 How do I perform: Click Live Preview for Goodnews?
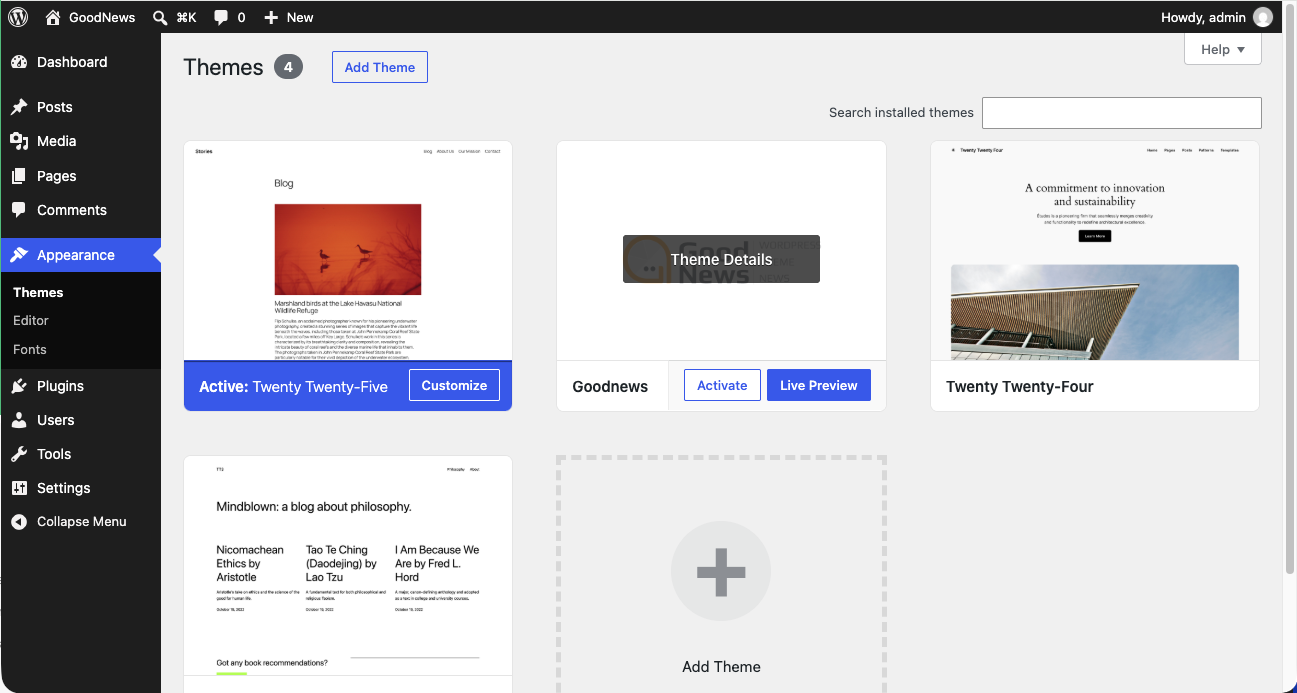tap(819, 385)
